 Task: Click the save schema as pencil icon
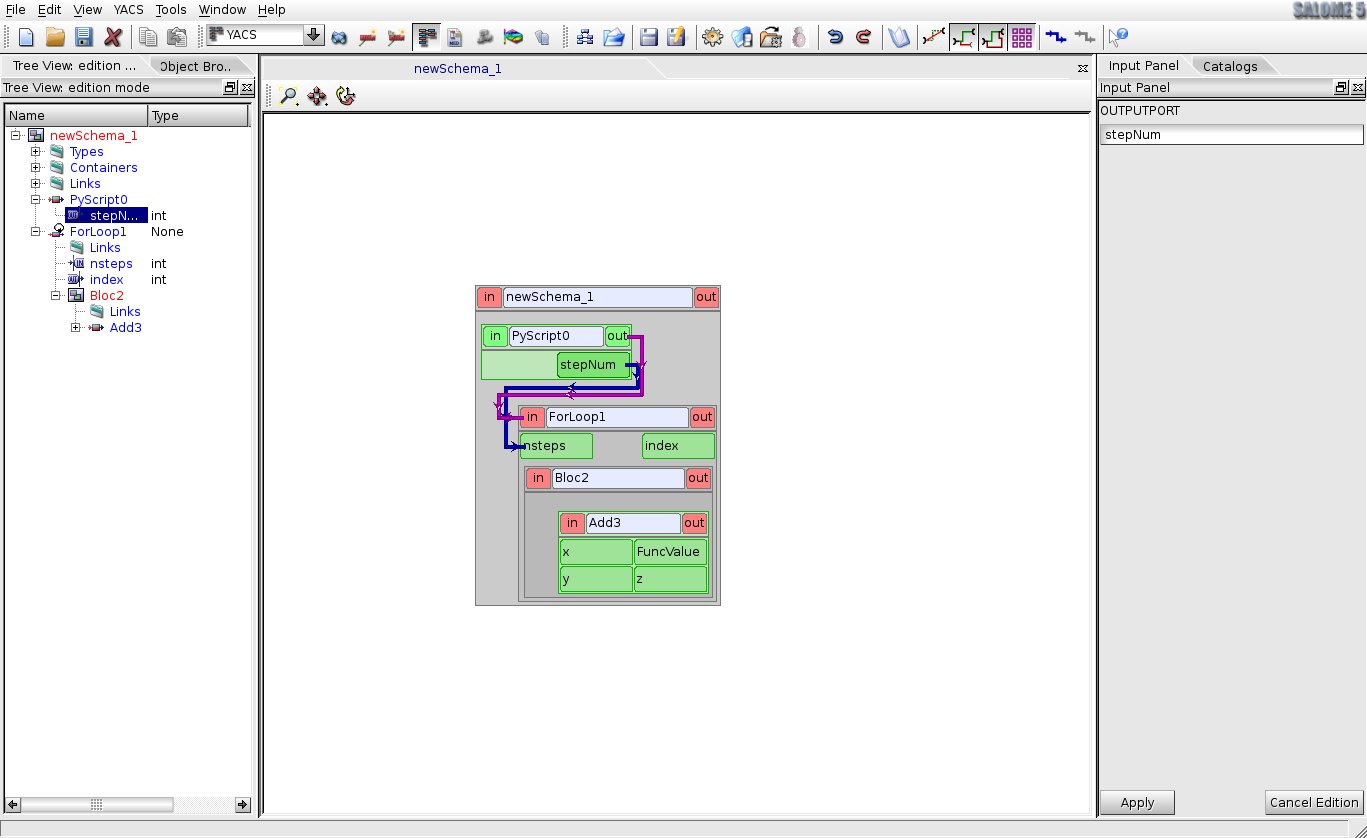678,37
